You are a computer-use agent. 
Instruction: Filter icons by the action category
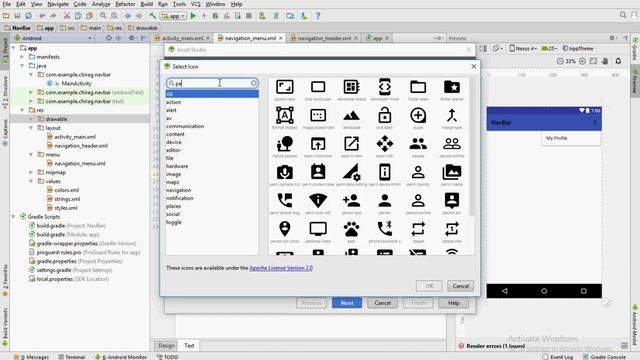(x=173, y=102)
